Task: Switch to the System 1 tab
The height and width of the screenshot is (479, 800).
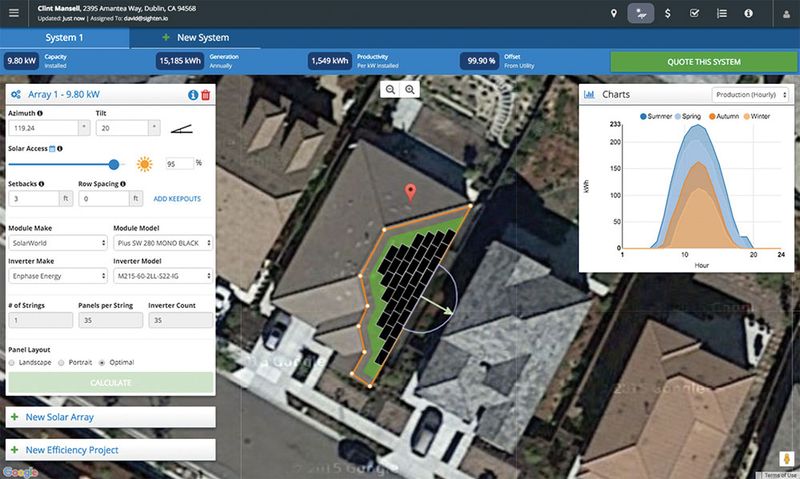Action: coord(64,37)
